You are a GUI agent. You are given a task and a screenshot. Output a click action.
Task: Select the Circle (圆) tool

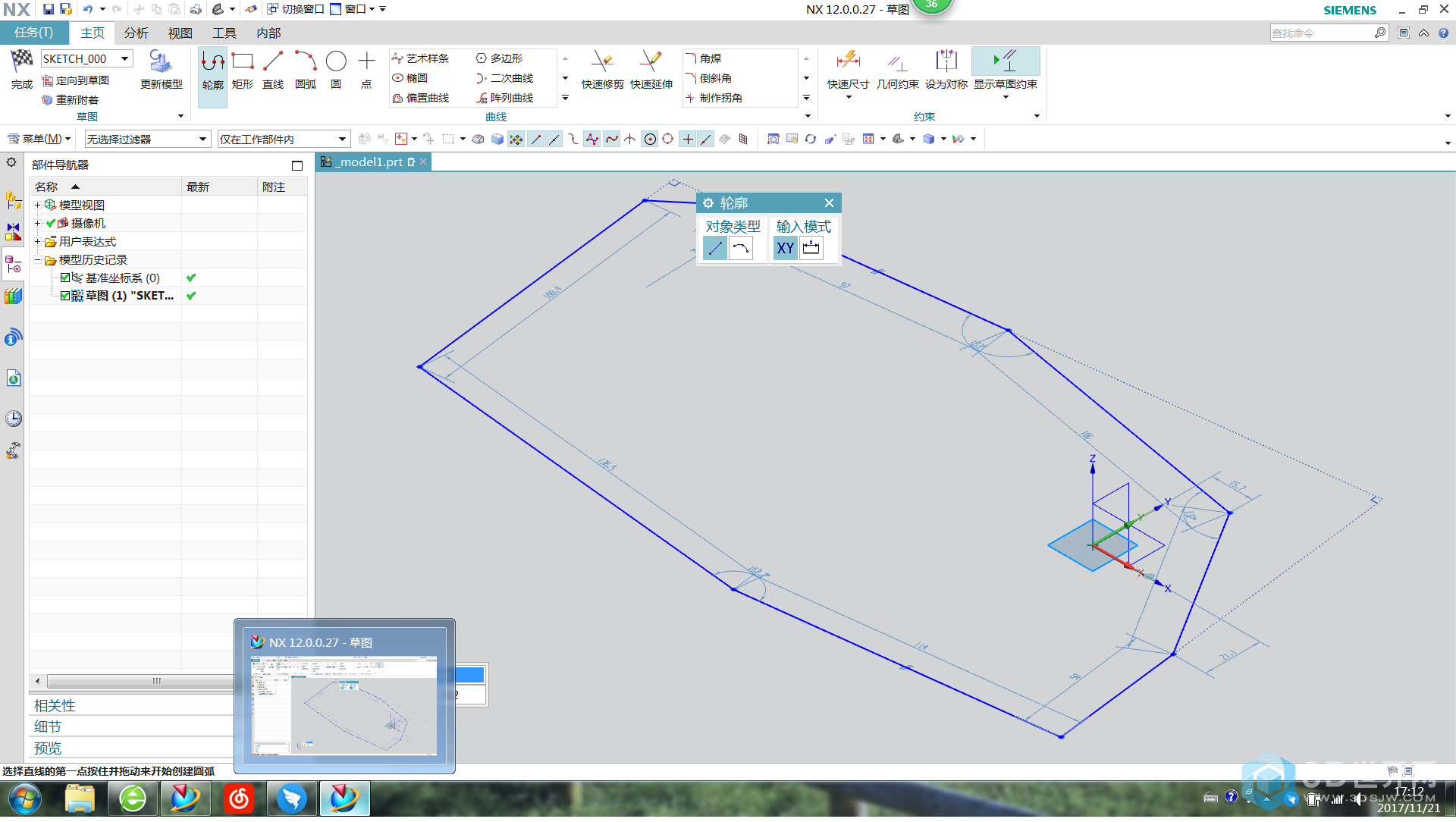[x=336, y=71]
